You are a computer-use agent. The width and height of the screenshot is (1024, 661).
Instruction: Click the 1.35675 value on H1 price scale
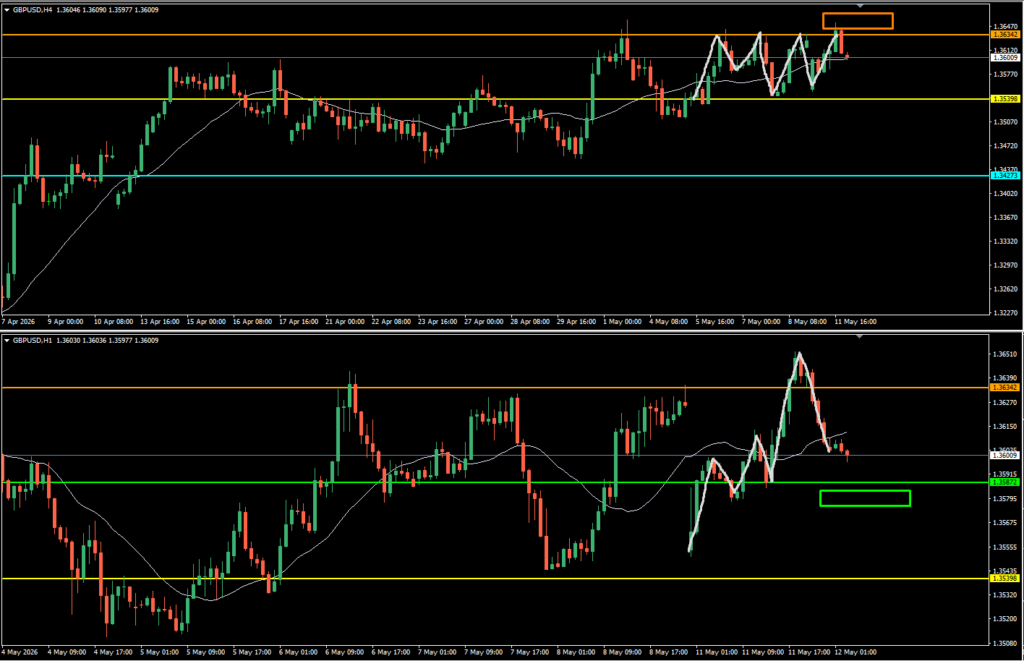click(1005, 523)
